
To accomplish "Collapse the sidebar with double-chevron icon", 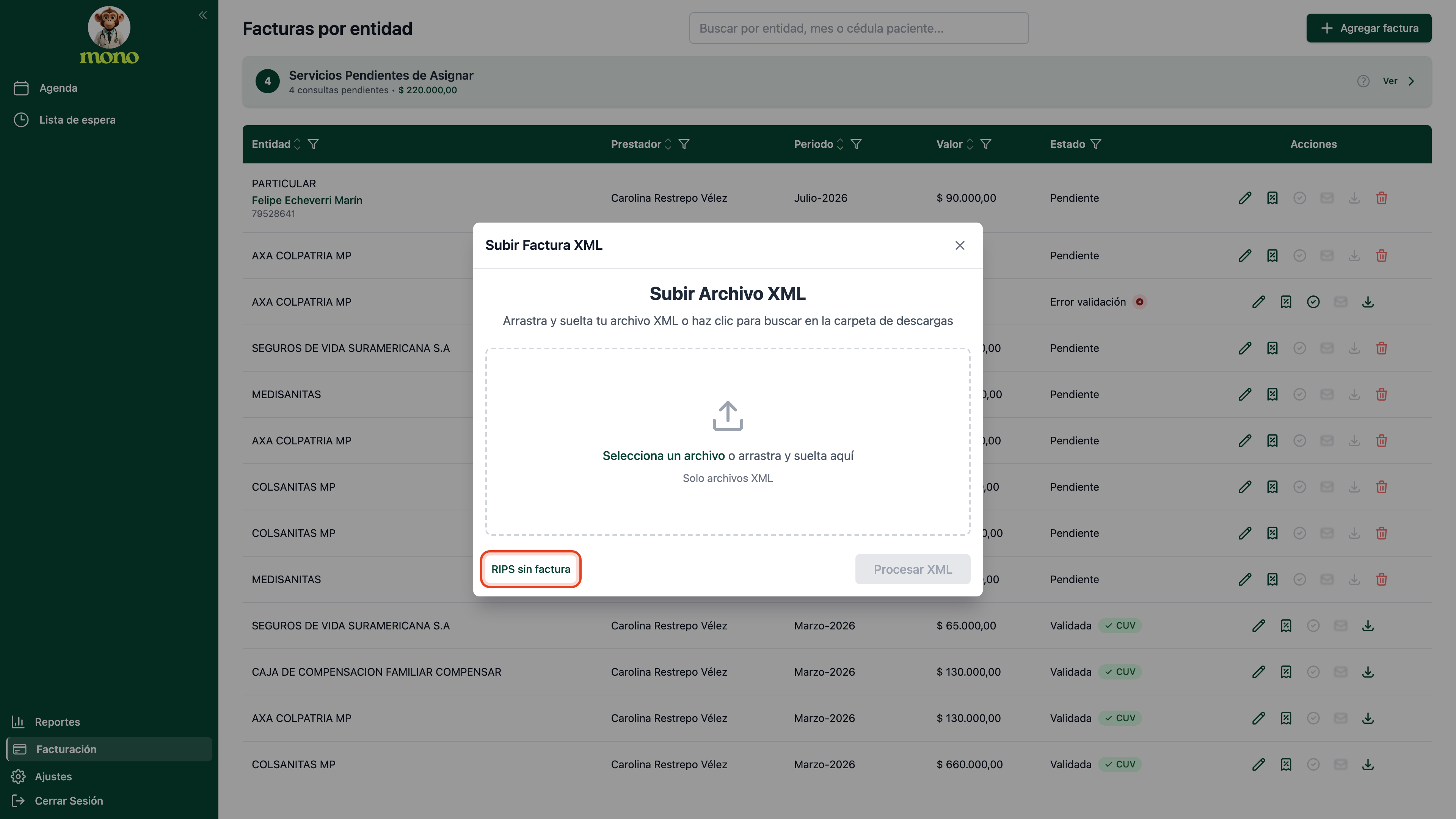I will 203,15.
